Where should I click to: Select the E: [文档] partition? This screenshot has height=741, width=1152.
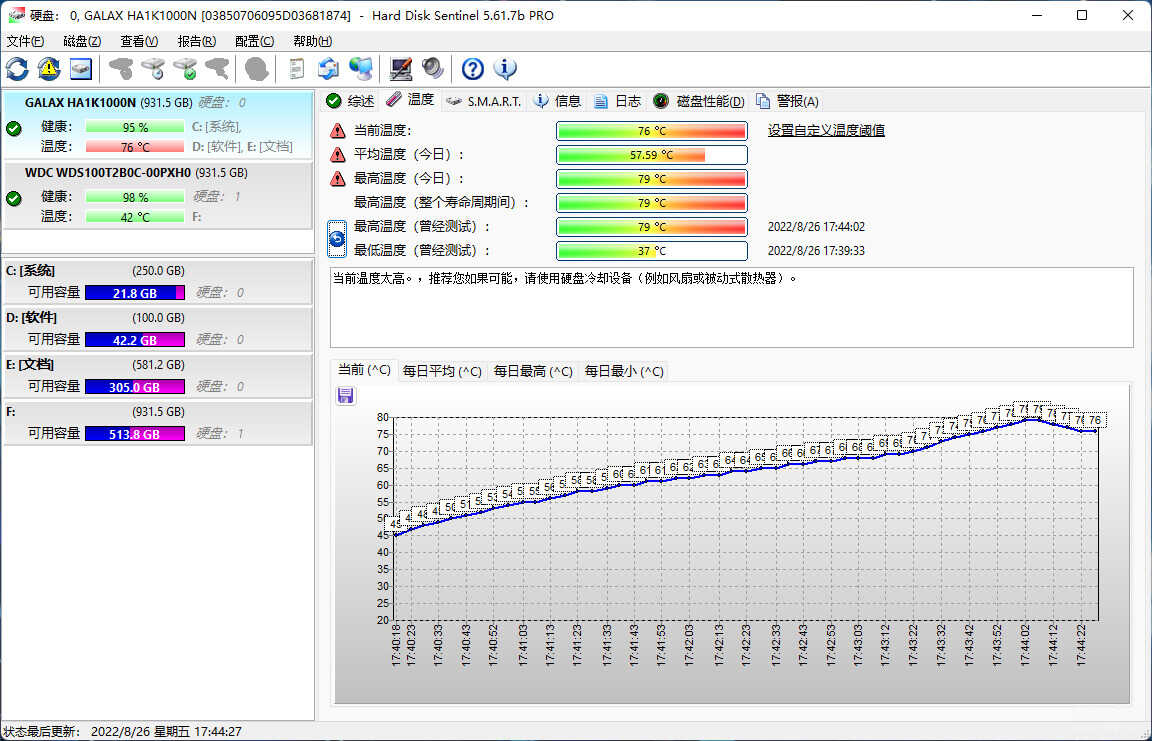tap(157, 376)
